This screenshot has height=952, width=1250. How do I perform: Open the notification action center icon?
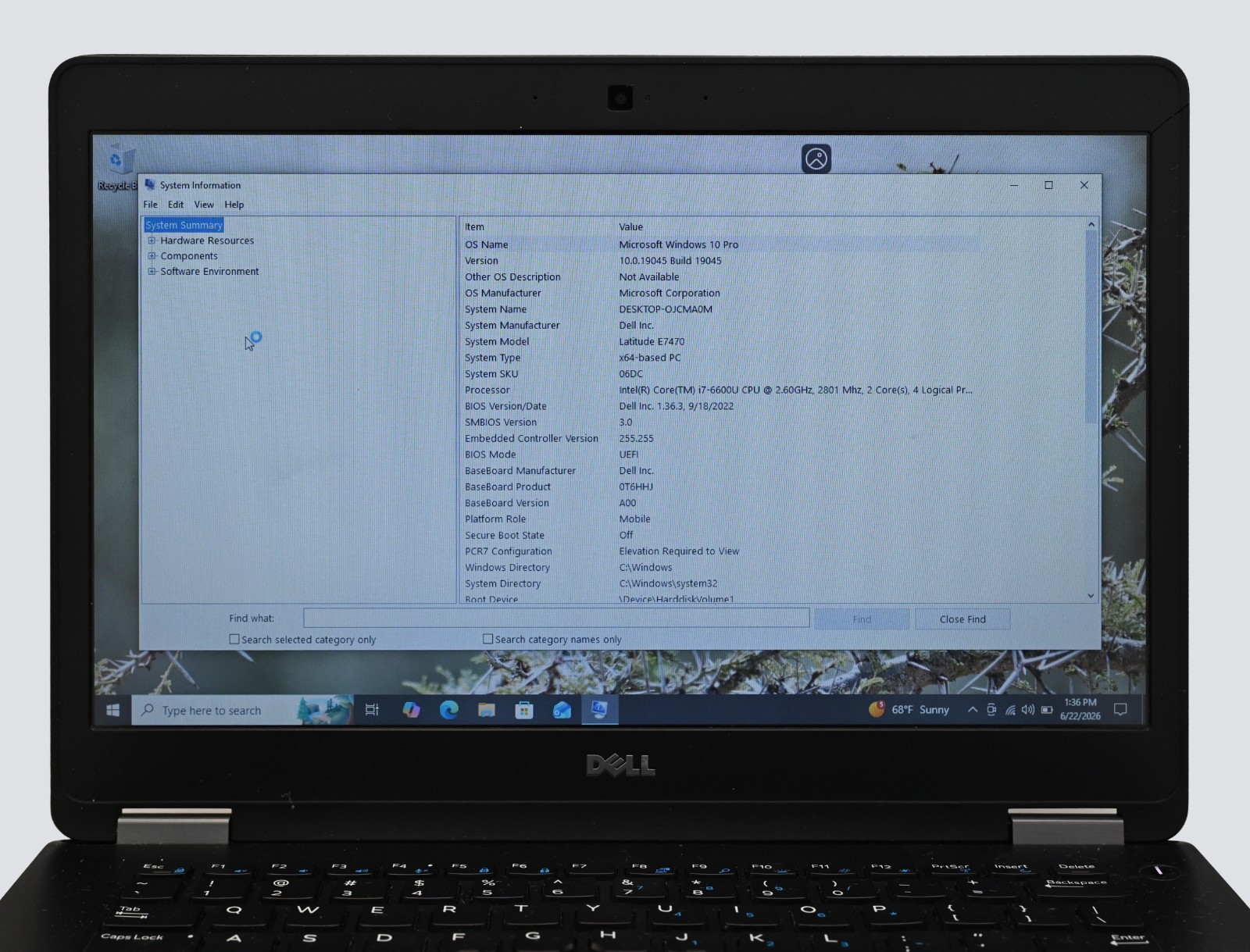[1120, 710]
